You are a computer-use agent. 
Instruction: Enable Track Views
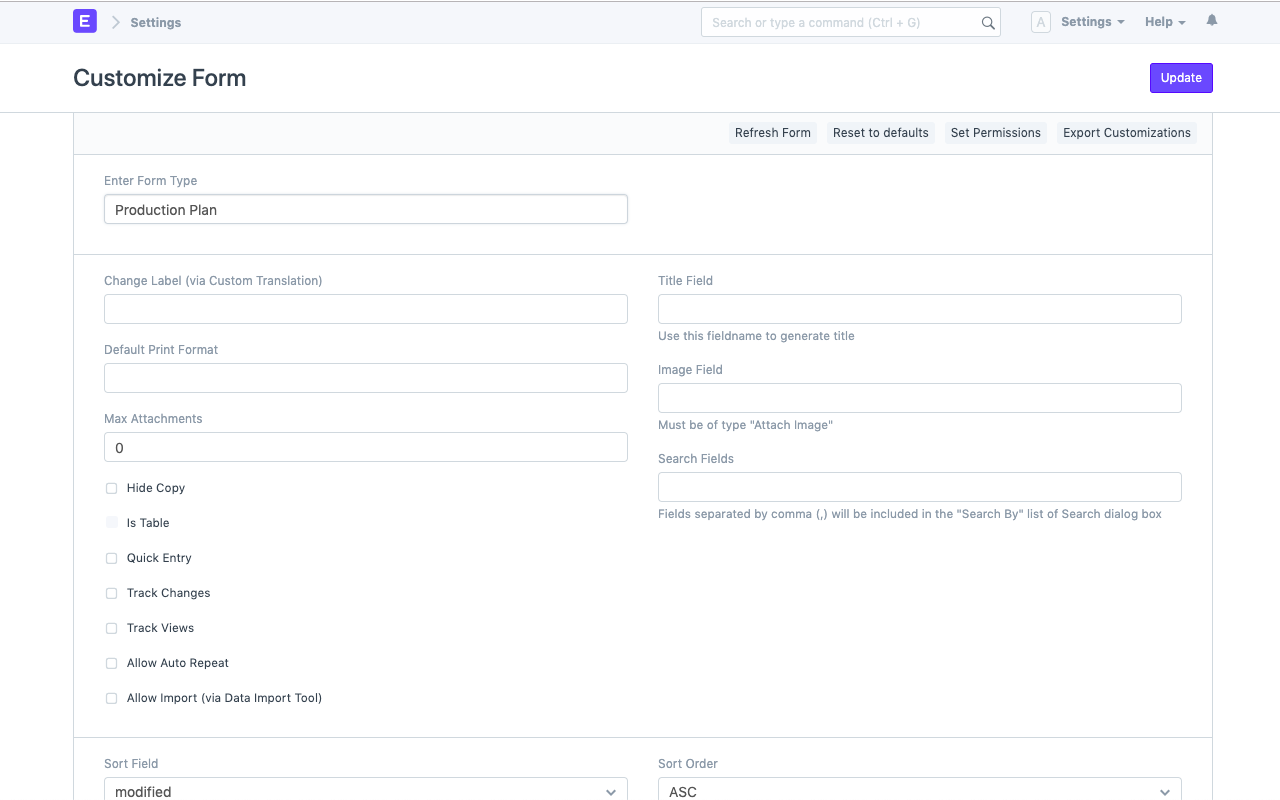point(111,628)
